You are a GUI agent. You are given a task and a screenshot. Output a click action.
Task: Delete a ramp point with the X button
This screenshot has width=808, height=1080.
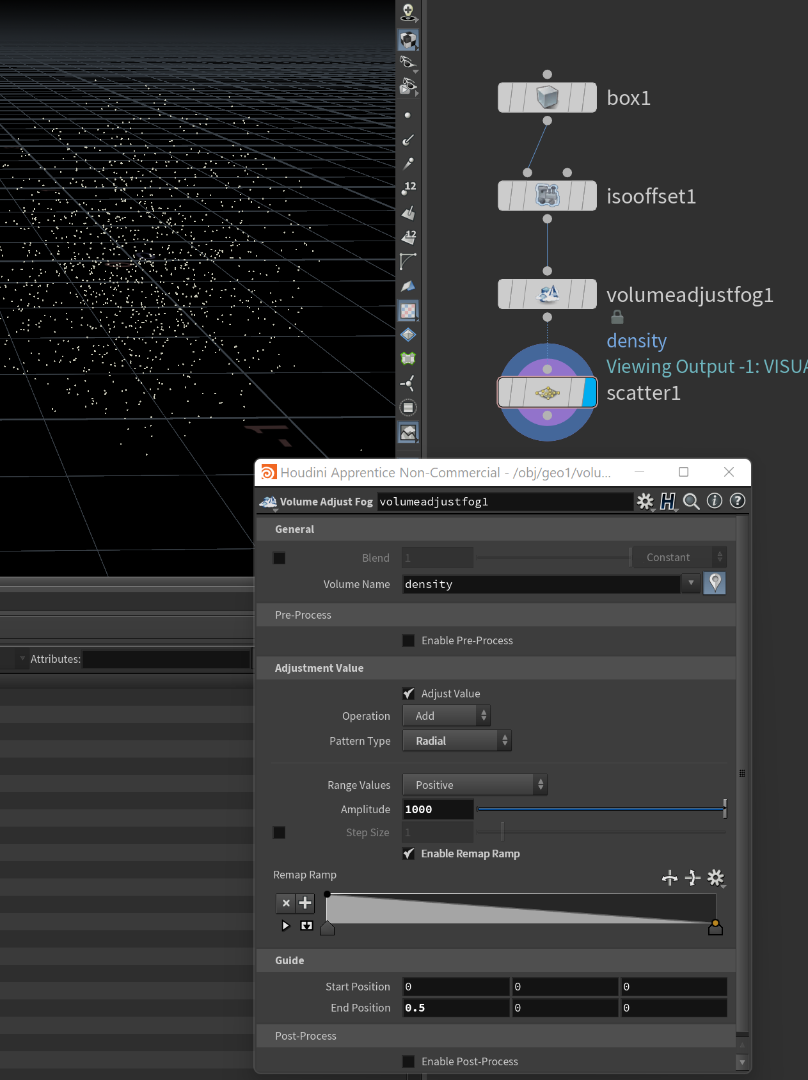point(285,902)
